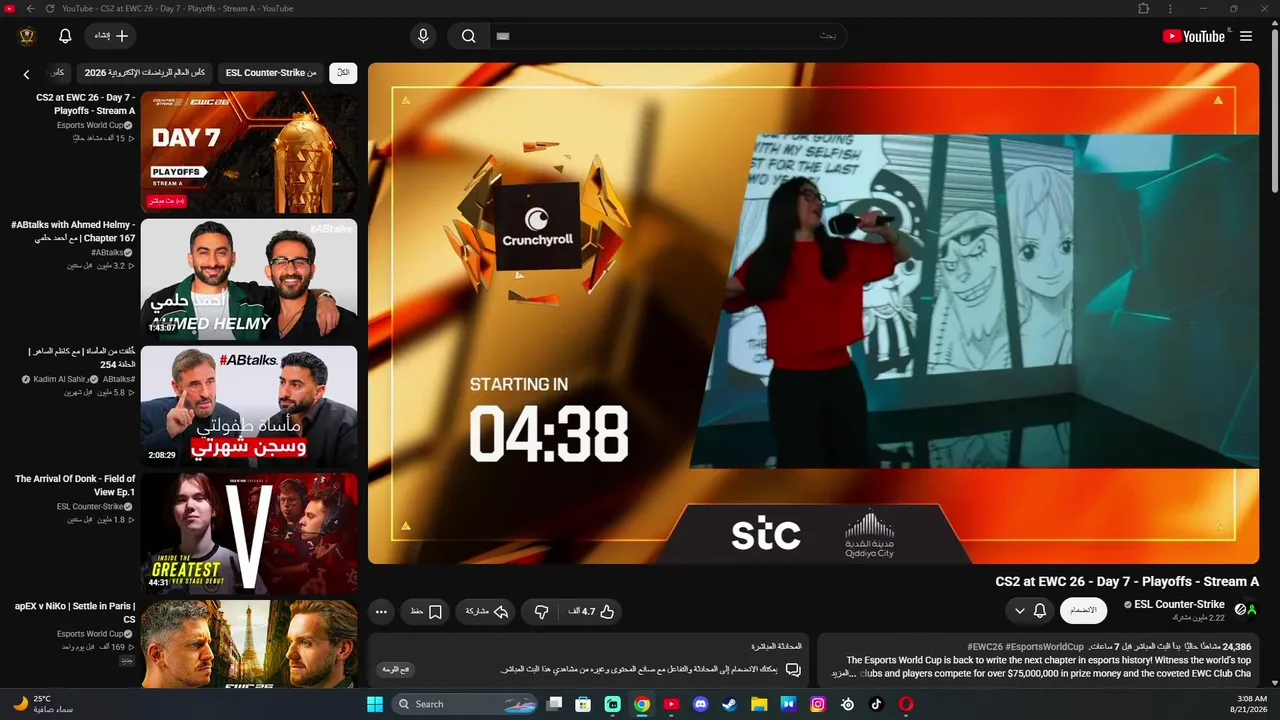The image size is (1280, 720).
Task: Submit the search with the magnifier icon
Action: pos(468,36)
